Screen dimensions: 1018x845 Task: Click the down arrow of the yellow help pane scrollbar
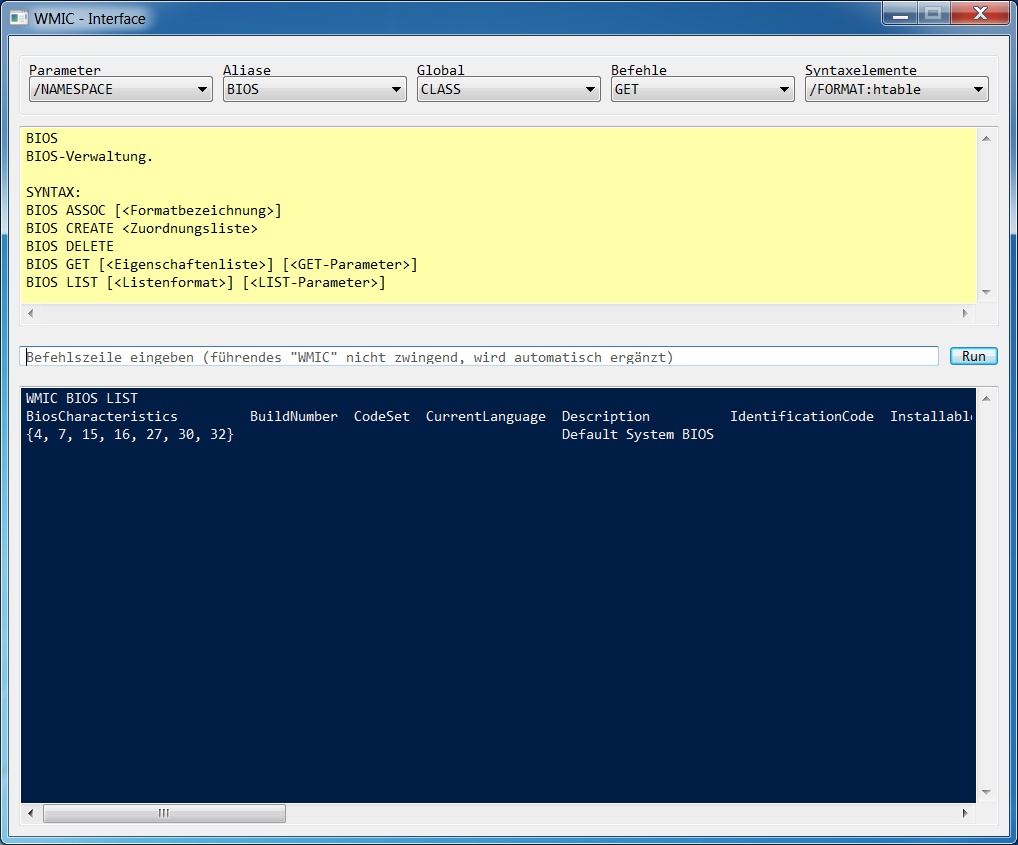(987, 293)
